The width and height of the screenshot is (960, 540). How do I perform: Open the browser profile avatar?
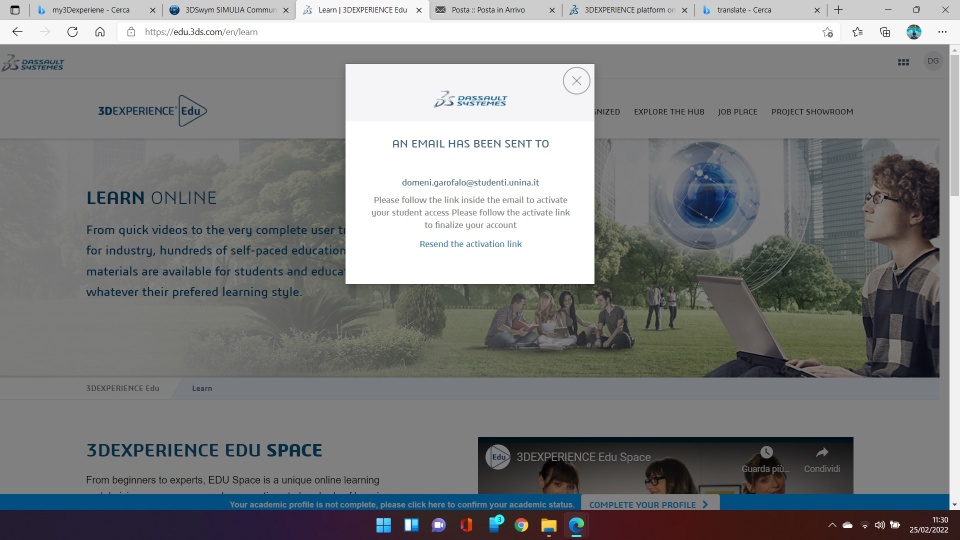click(x=913, y=32)
